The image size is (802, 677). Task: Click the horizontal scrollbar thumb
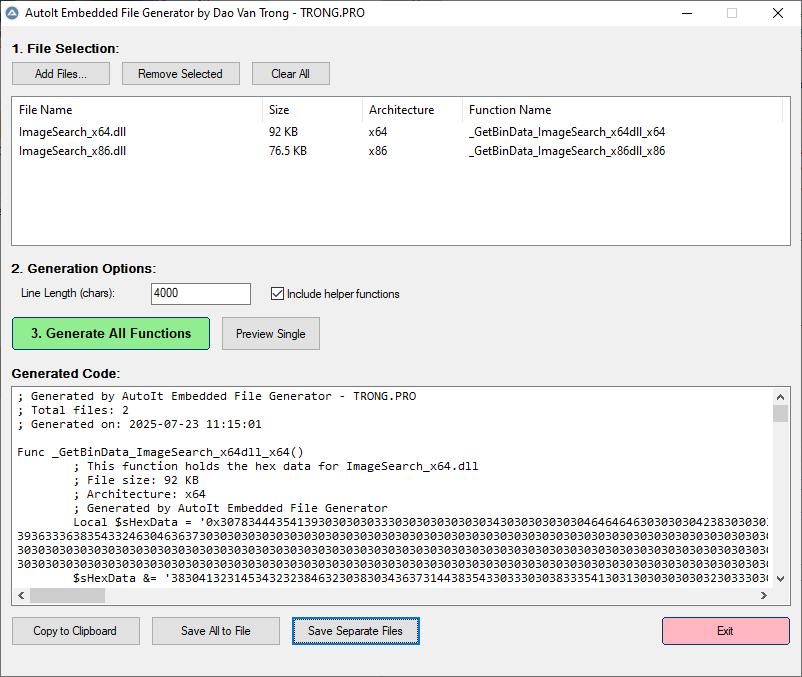click(x=68, y=595)
